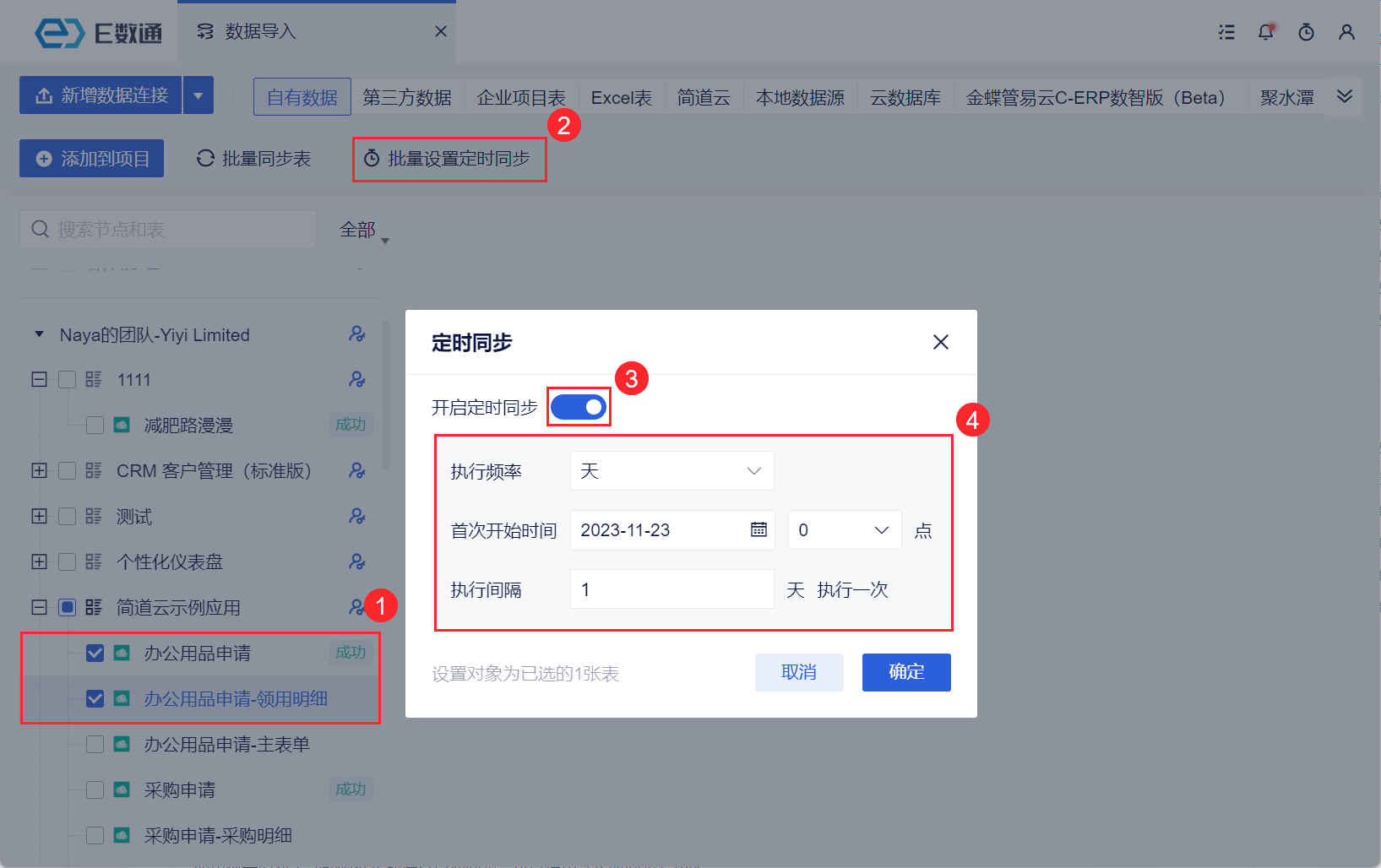Toggle the 开启定时同步 switch
The width and height of the screenshot is (1381, 868).
click(x=579, y=407)
